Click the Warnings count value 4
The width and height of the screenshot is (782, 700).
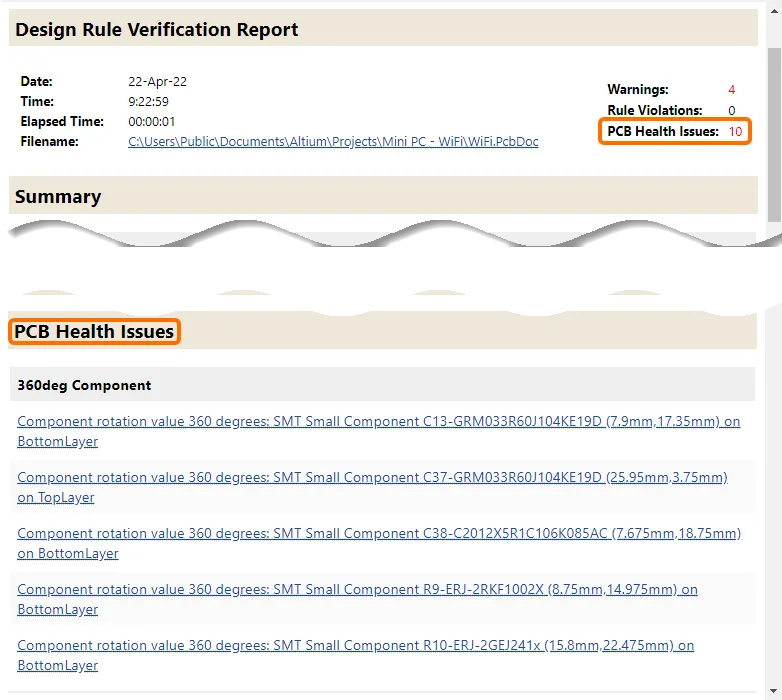point(731,90)
